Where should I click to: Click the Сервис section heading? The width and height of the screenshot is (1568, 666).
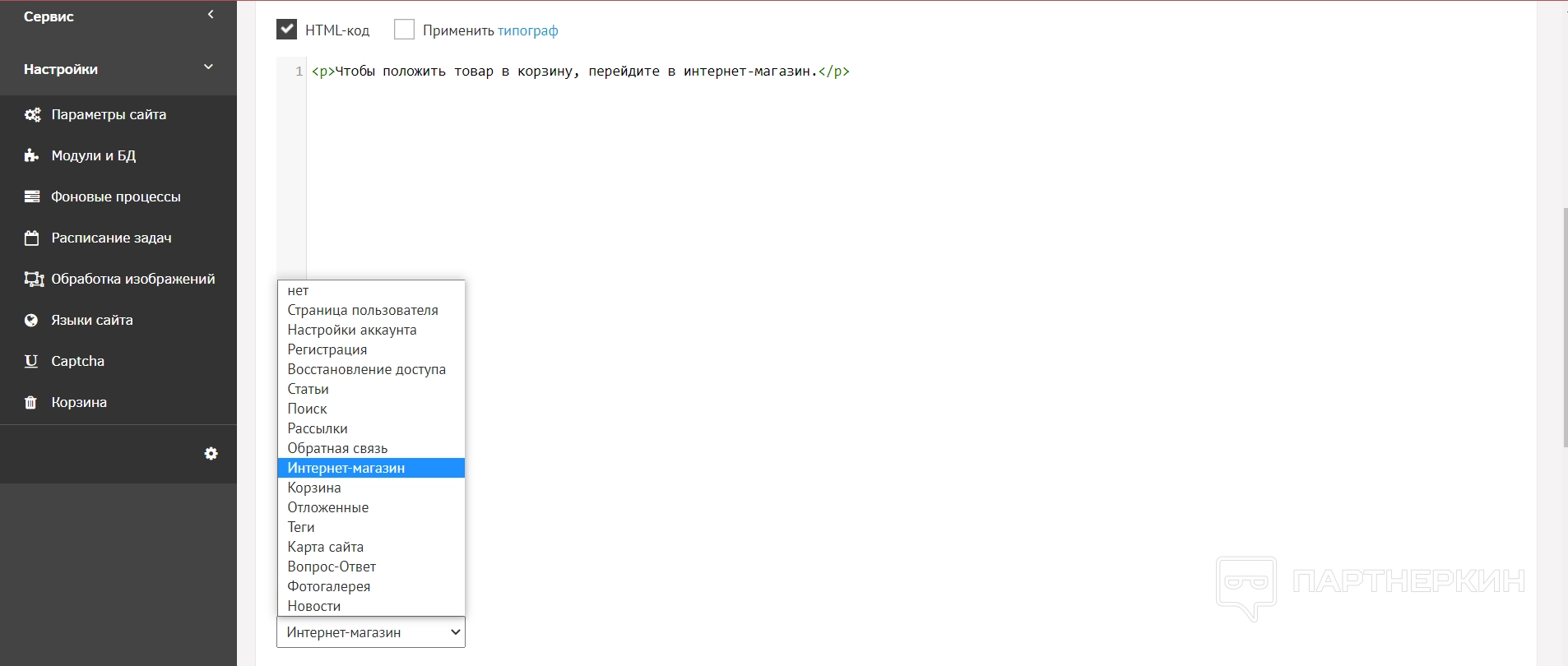(49, 16)
